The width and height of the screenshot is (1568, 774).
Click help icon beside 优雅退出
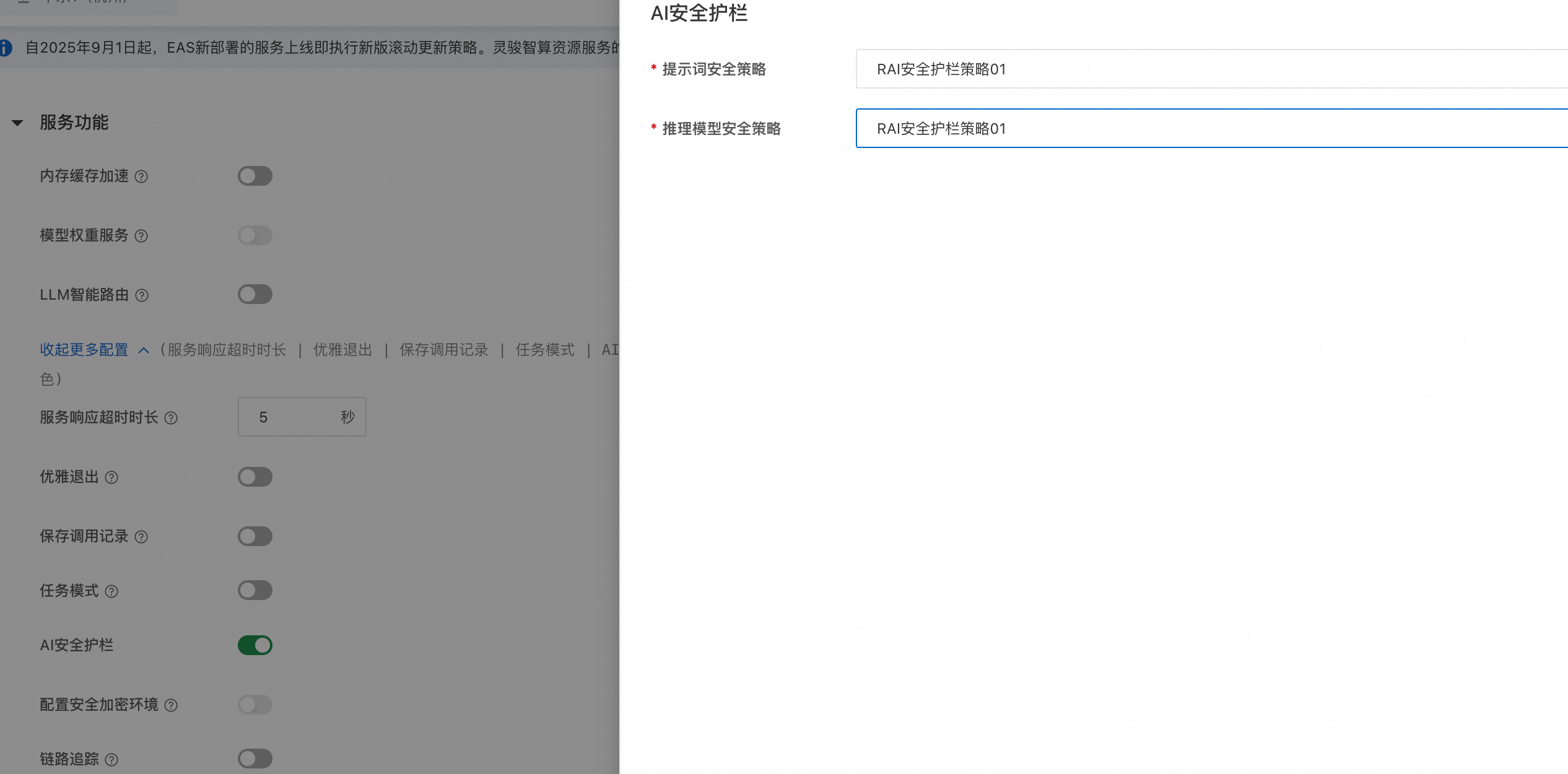click(x=111, y=477)
